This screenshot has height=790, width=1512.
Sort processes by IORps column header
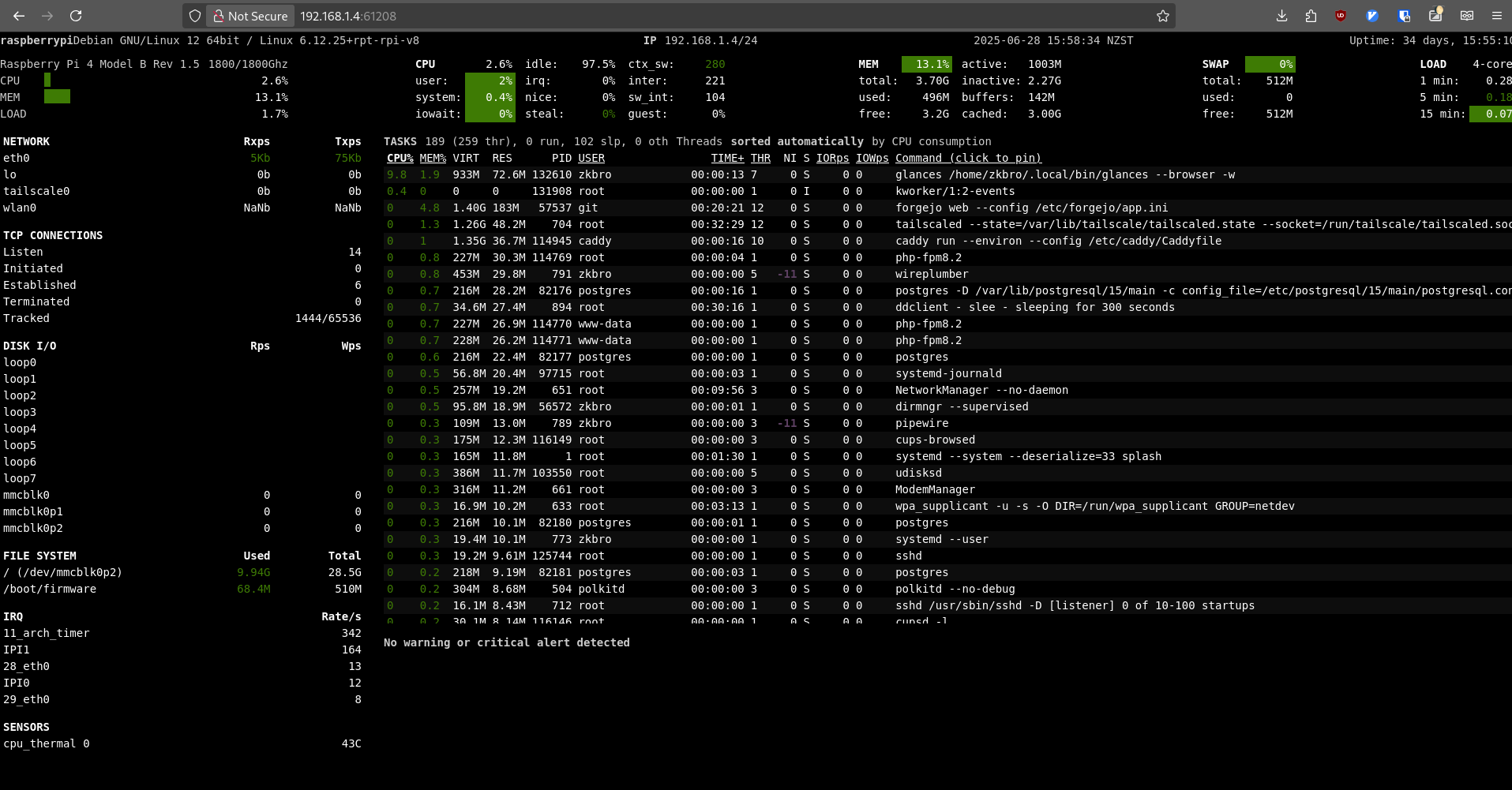[x=832, y=158]
